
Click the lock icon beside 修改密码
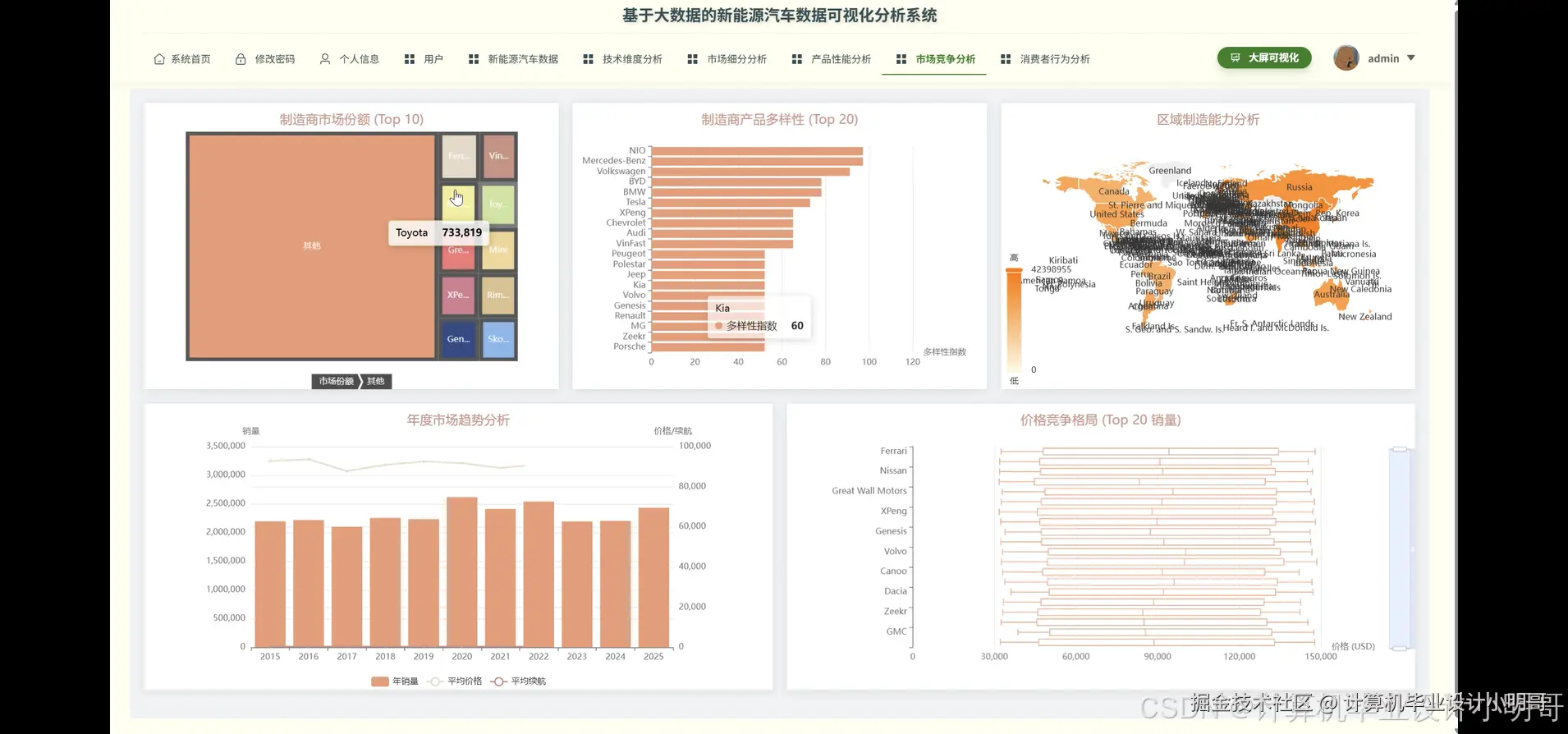[241, 59]
